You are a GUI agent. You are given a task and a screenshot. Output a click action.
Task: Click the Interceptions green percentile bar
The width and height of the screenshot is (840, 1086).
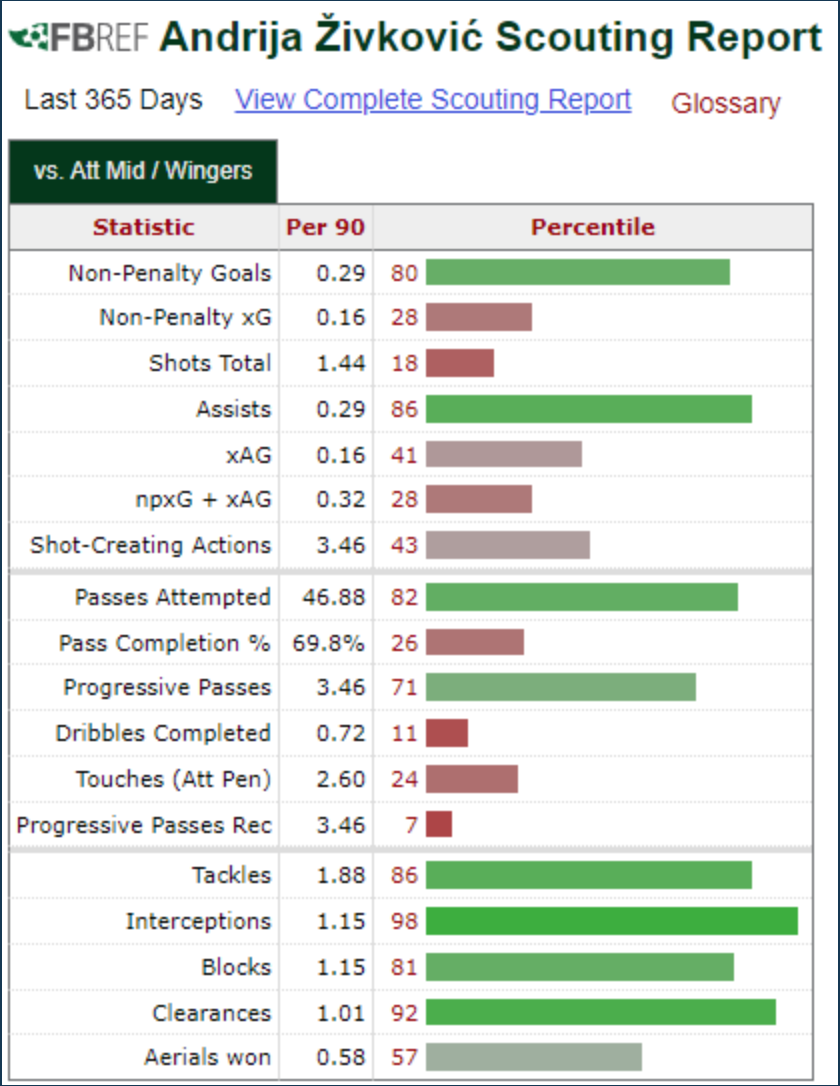611,921
